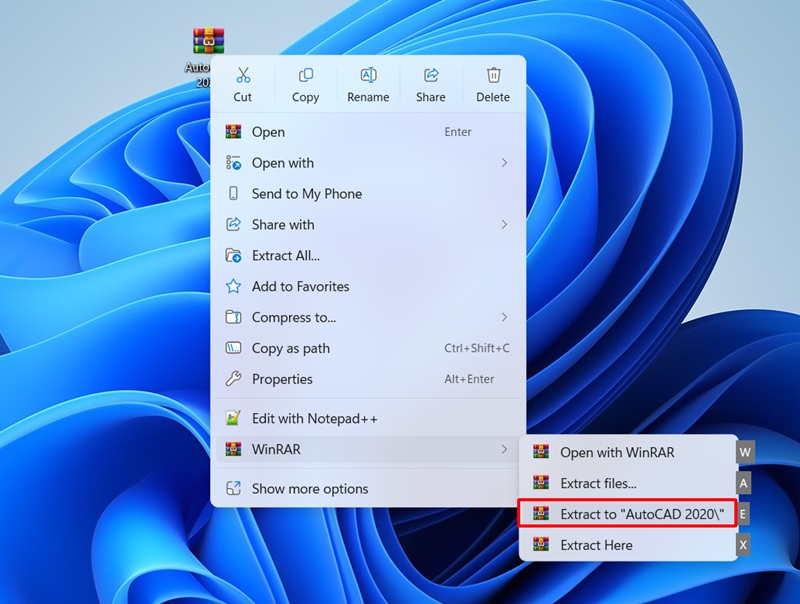This screenshot has width=800, height=604.
Task: Click the star icon beside Add to Favorites
Action: [x=233, y=286]
